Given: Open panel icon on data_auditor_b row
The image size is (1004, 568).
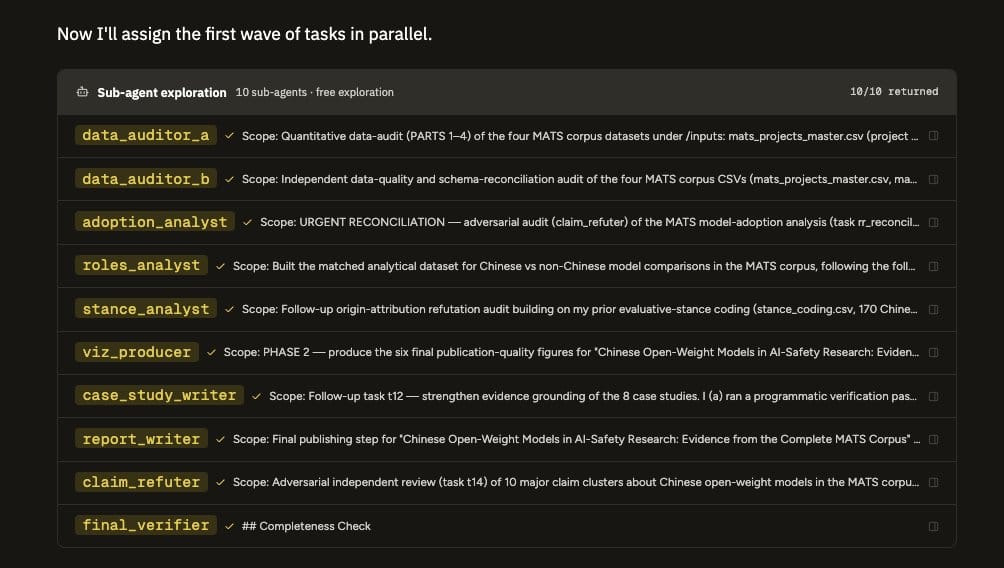Looking at the screenshot, I should [934, 179].
